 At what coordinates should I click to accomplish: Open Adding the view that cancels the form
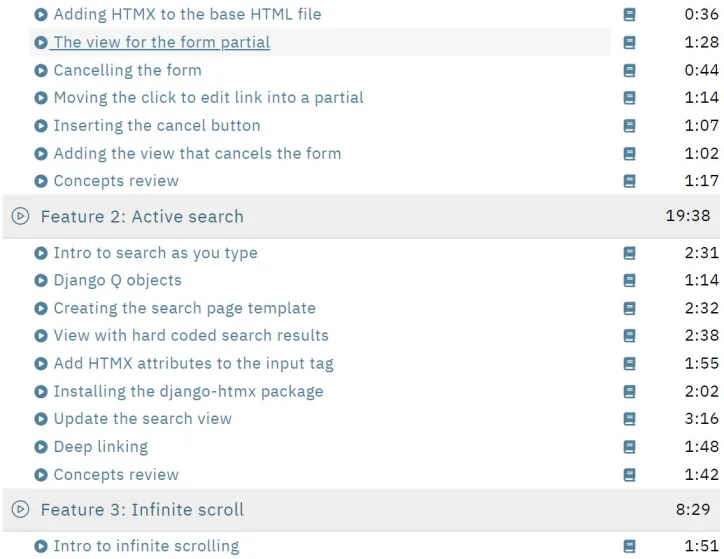pyautogui.click(x=198, y=153)
